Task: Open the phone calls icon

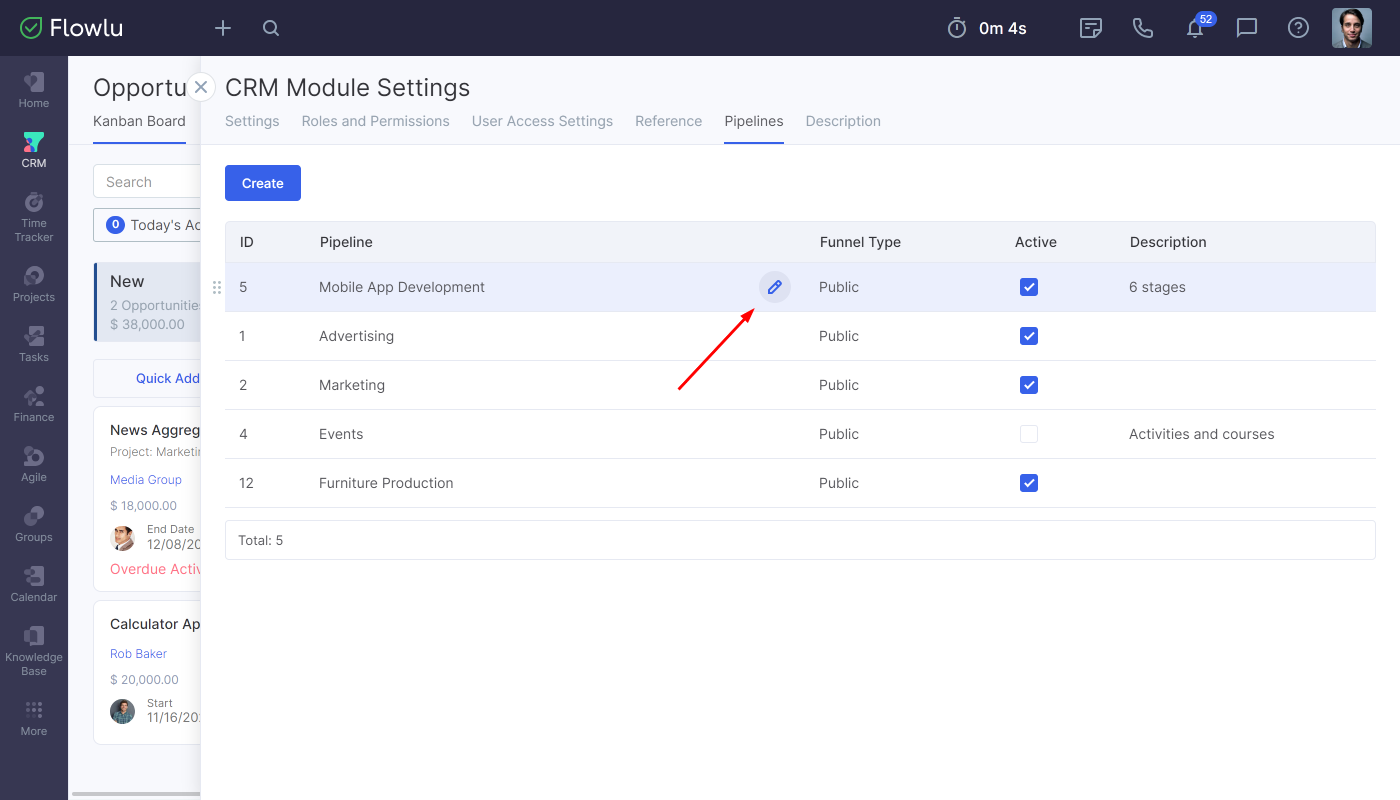Action: tap(1143, 28)
